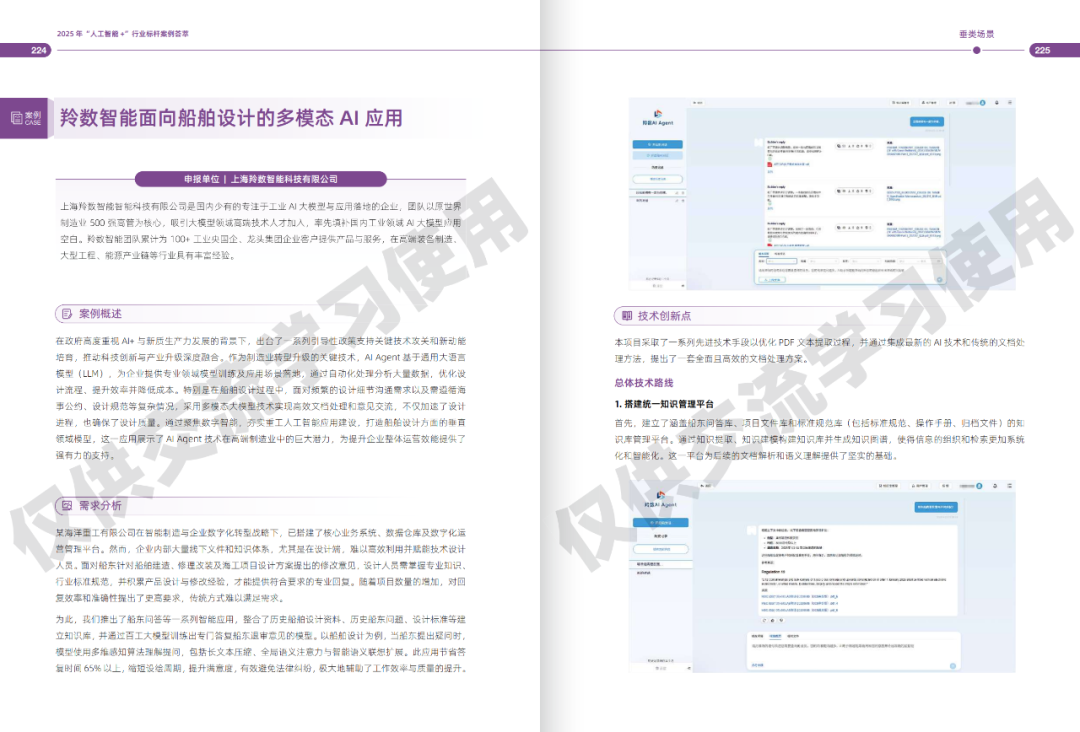The height and width of the screenshot is (732, 1080).
Task: Click the paragraph starting 首先，建立了涵盖船东问答库
Action: (x=820, y=439)
